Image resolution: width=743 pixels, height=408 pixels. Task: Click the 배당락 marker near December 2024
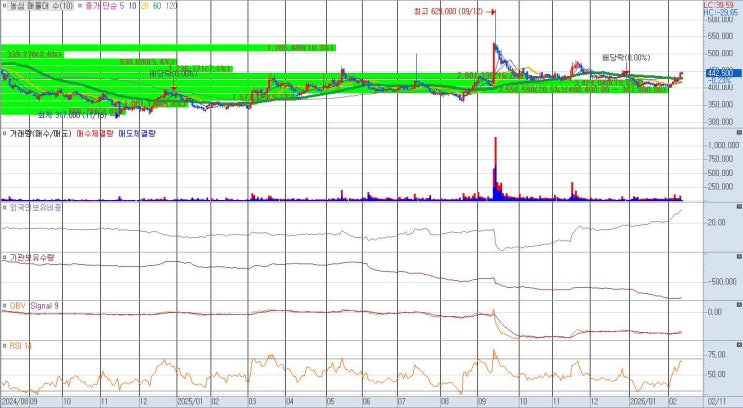(x=173, y=74)
